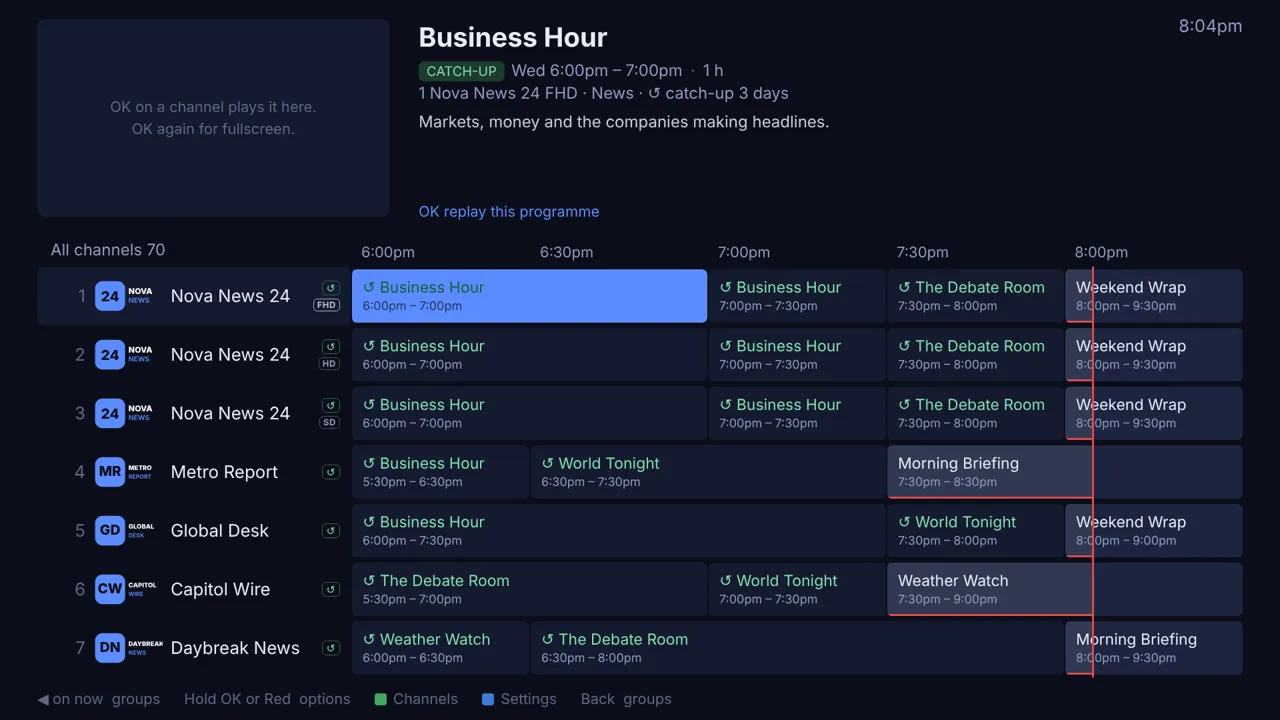The image size is (1280, 720).
Task: Click the All channels 70 group header
Action: click(108, 250)
